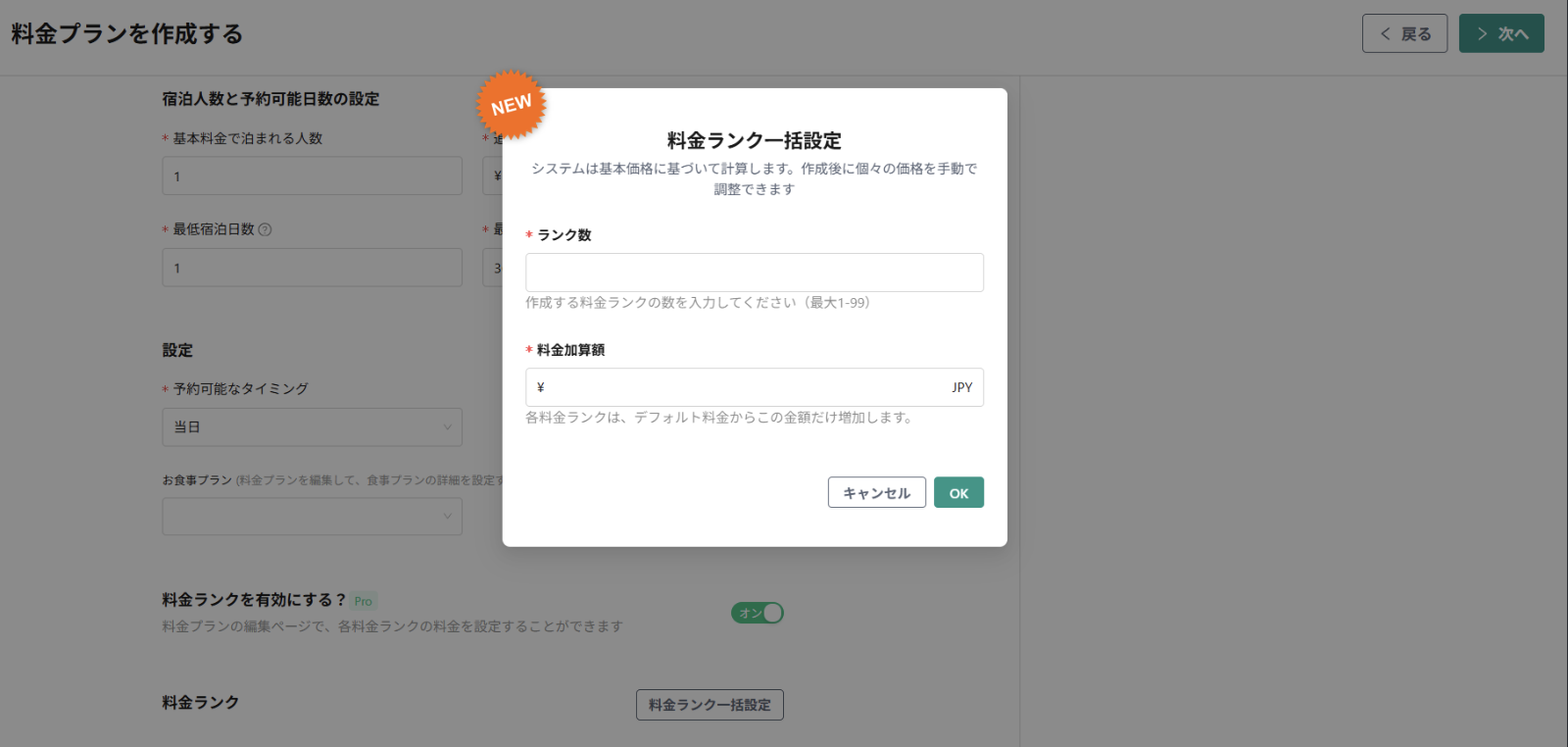Image resolution: width=1568 pixels, height=747 pixels.
Task: Click the 料金加算額 yen input field
Action: [x=754, y=387]
